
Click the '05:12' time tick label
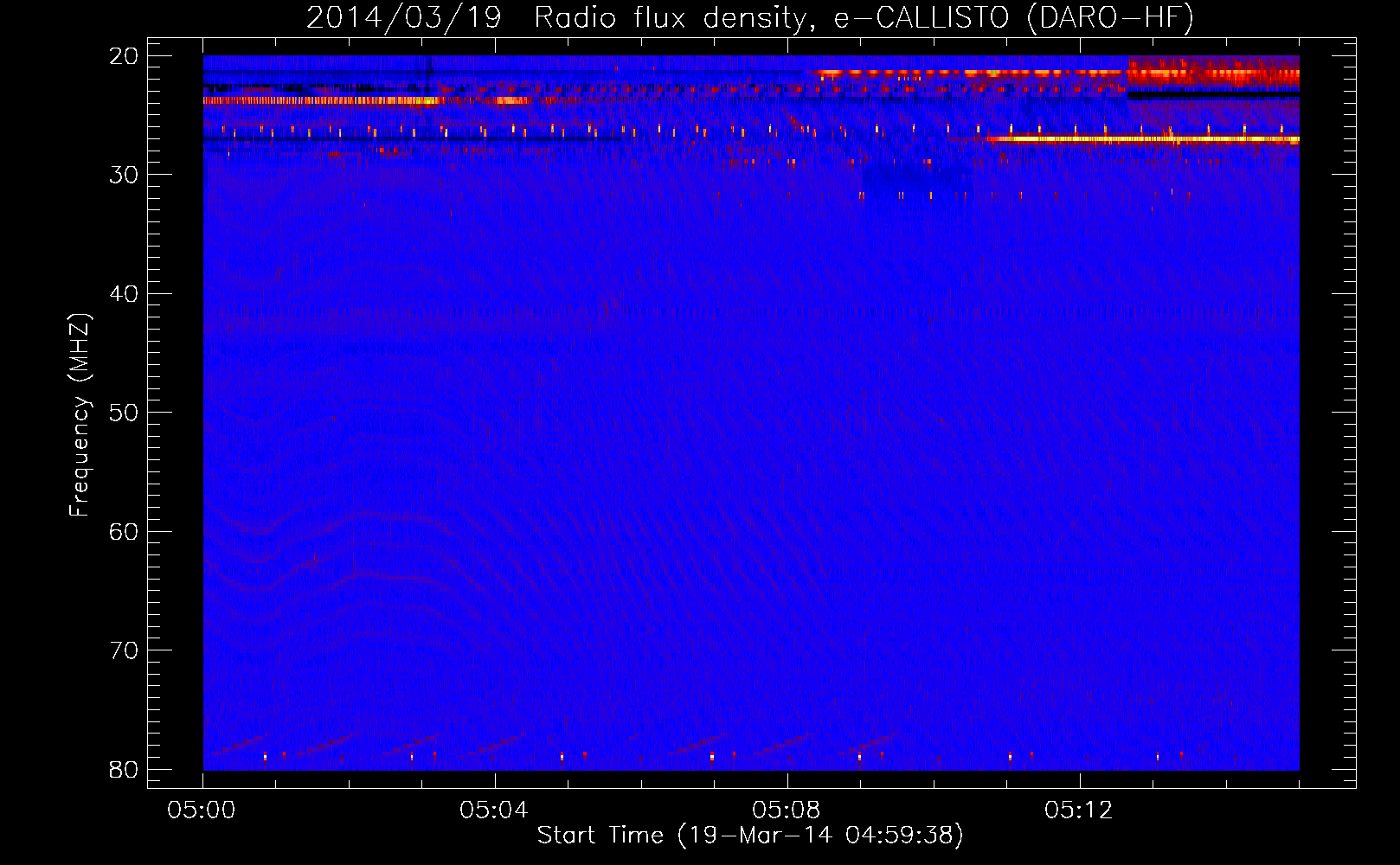pos(1079,811)
